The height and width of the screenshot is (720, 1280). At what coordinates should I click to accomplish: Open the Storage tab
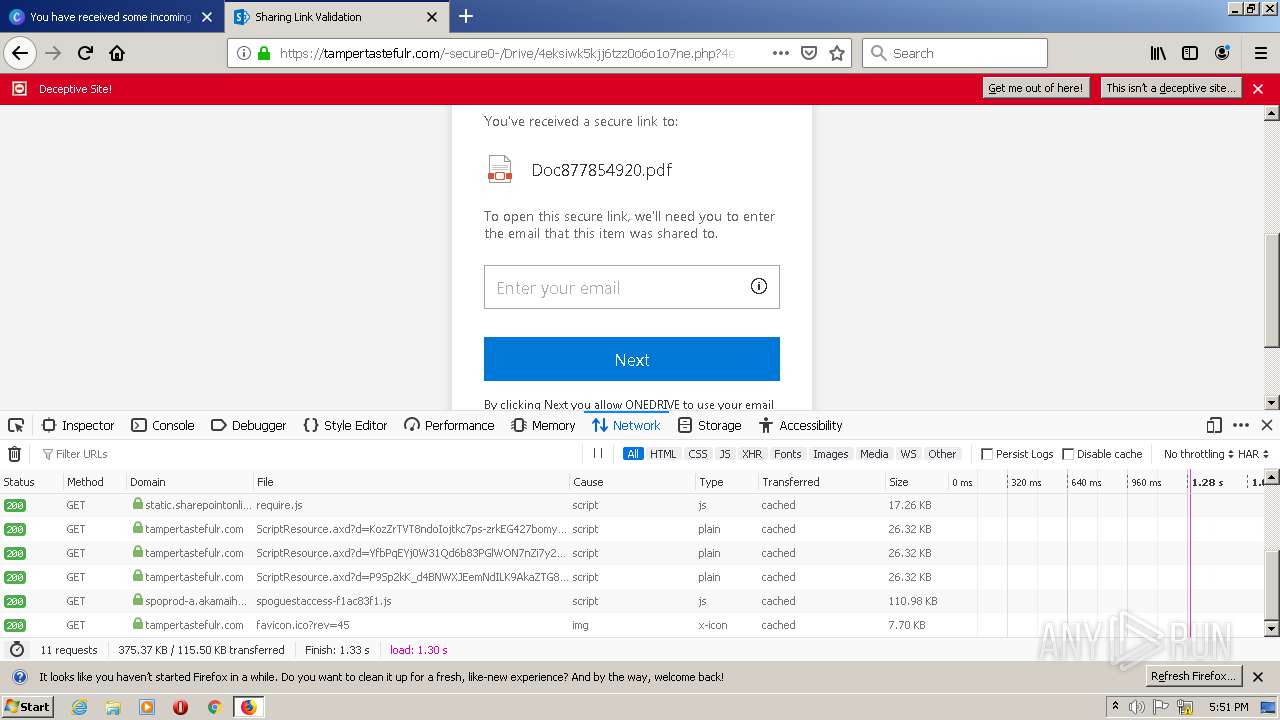click(x=709, y=425)
